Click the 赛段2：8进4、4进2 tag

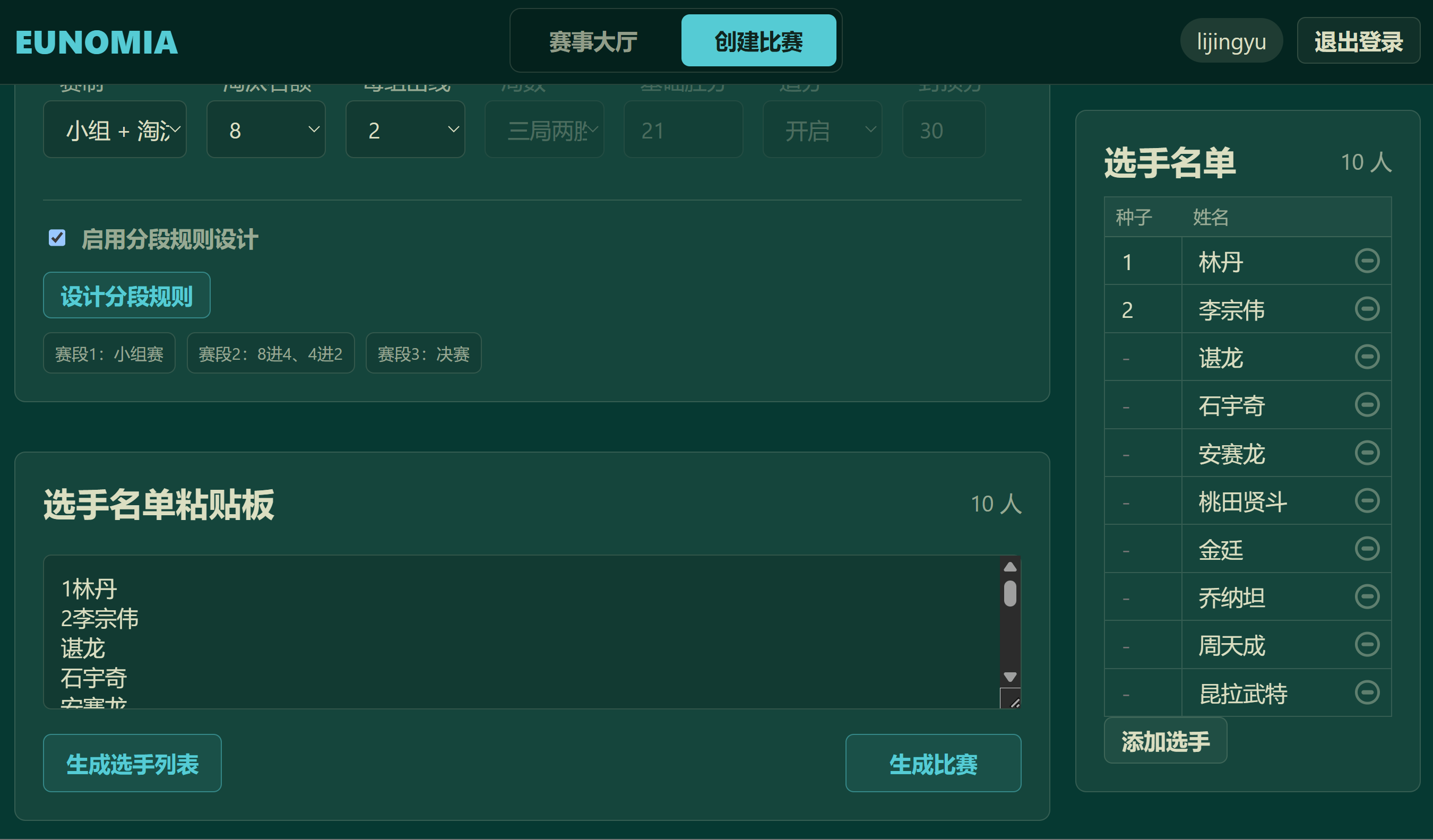tap(271, 353)
